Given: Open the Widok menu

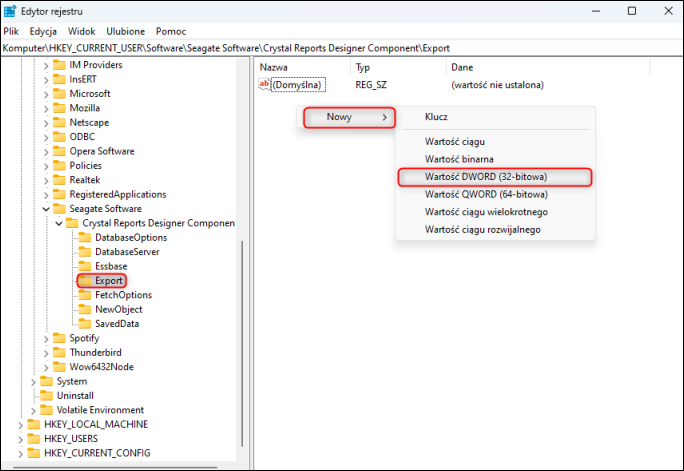Looking at the screenshot, I should coord(82,31).
